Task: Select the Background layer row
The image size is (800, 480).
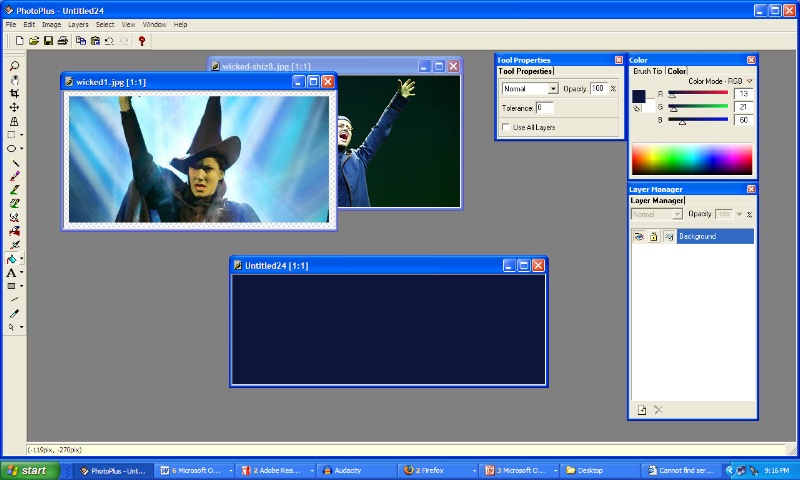Action: 715,236
